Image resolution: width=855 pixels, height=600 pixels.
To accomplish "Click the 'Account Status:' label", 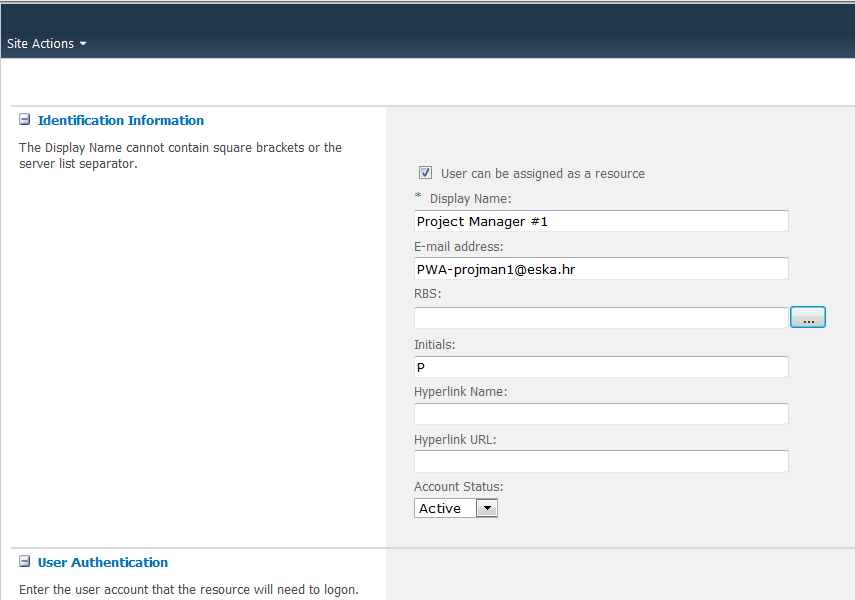I will click(458, 487).
